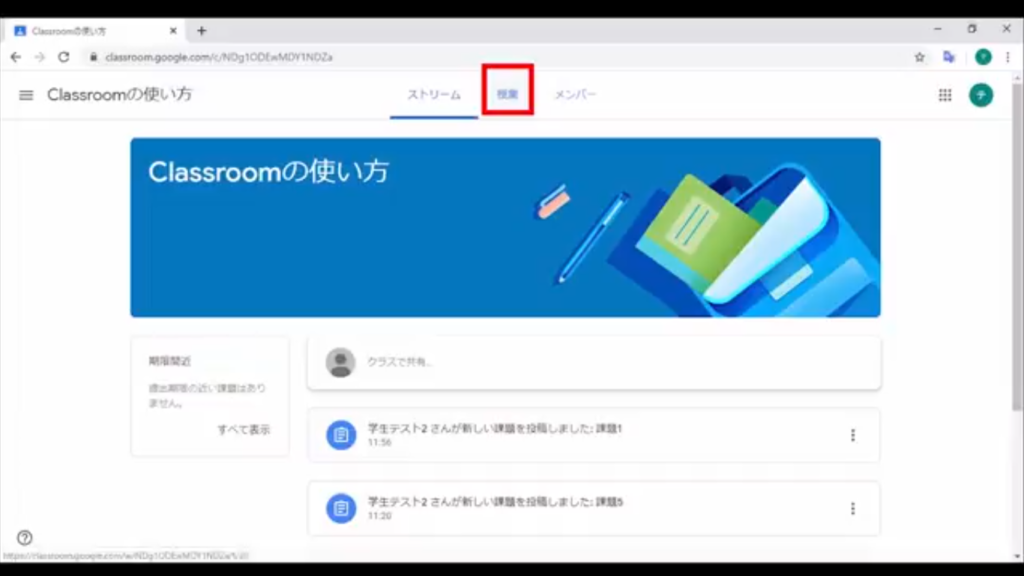Screen dimensions: 1024x576
Task: Open more options for the 課題5 post
Action: pos(852,508)
